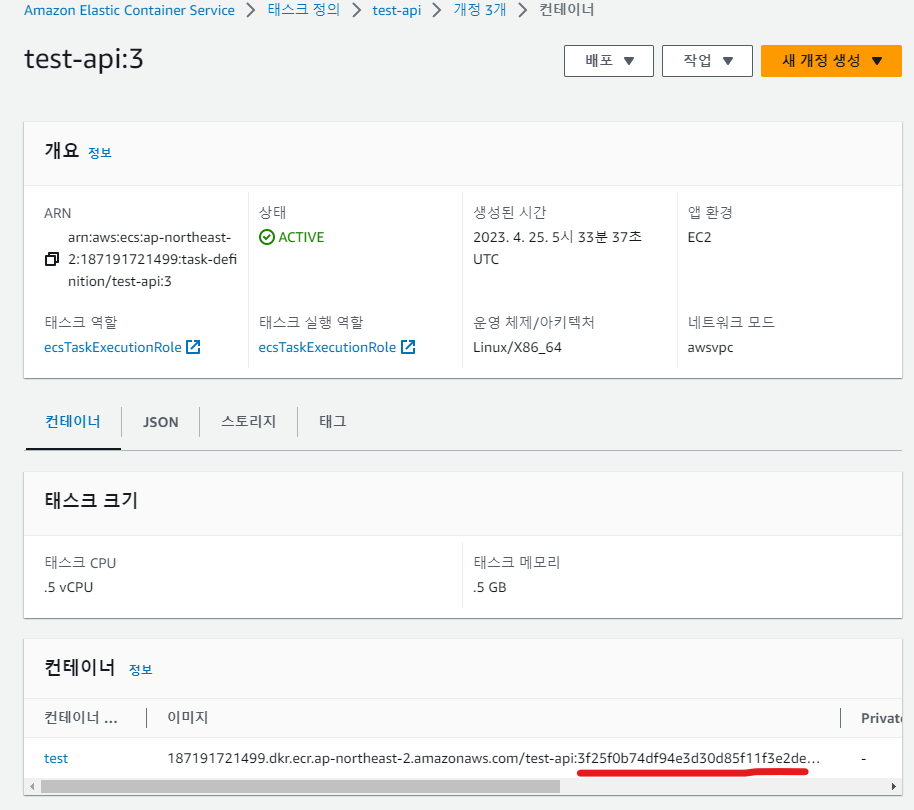Click the green ACTIVE status check icon
This screenshot has height=810, width=914.
click(266, 237)
